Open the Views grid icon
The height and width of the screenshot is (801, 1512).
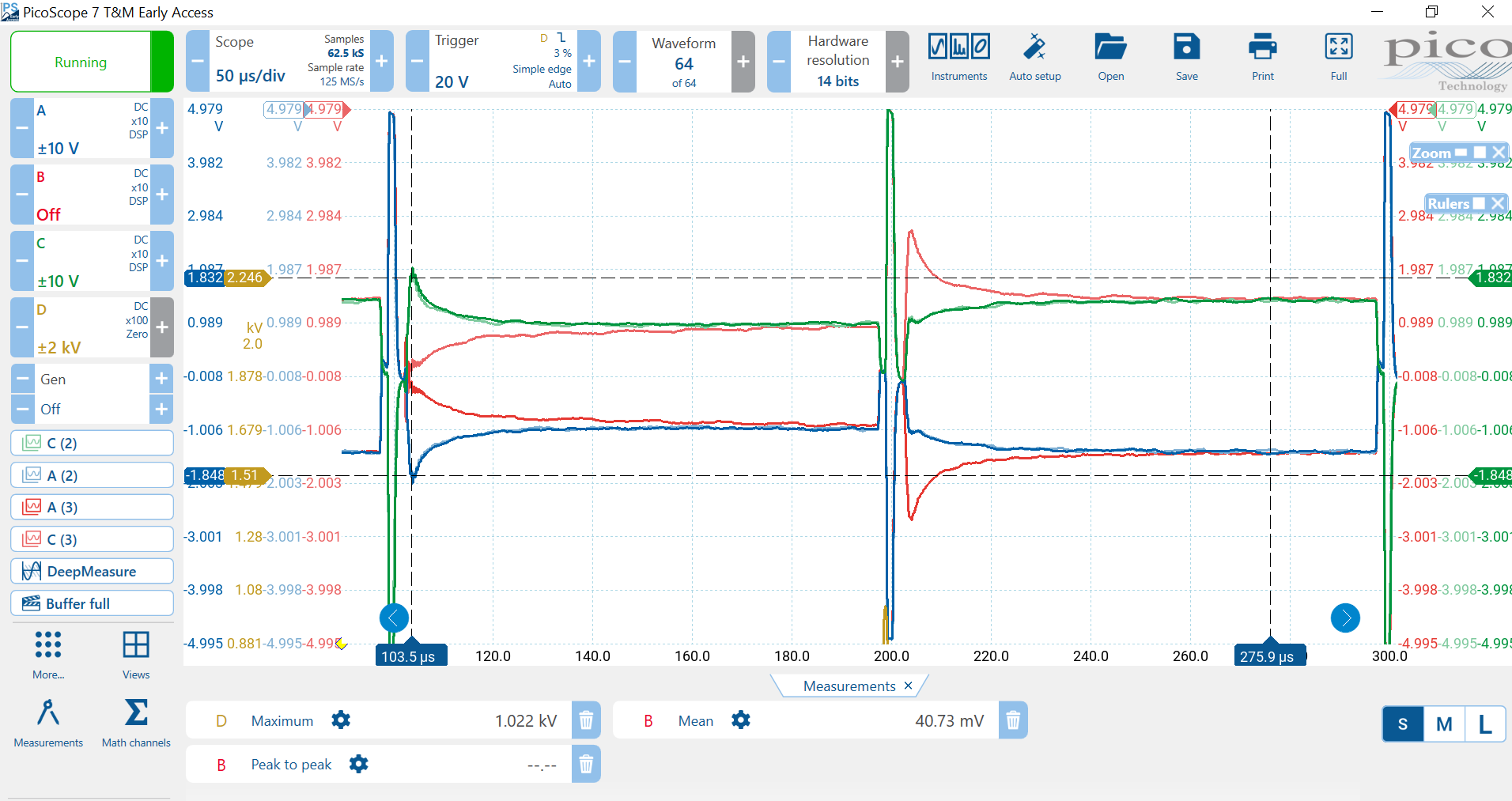(x=136, y=646)
